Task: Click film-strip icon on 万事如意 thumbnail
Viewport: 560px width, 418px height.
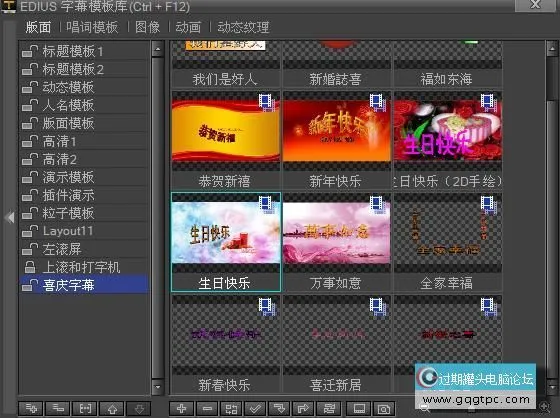Action: (377, 204)
